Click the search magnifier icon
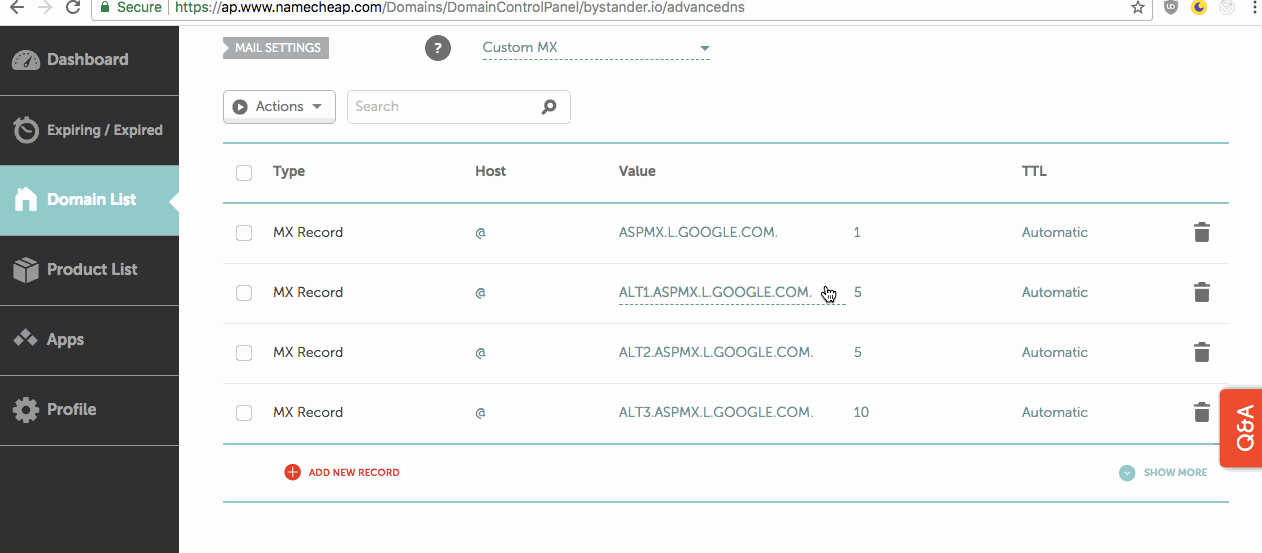 (x=549, y=107)
